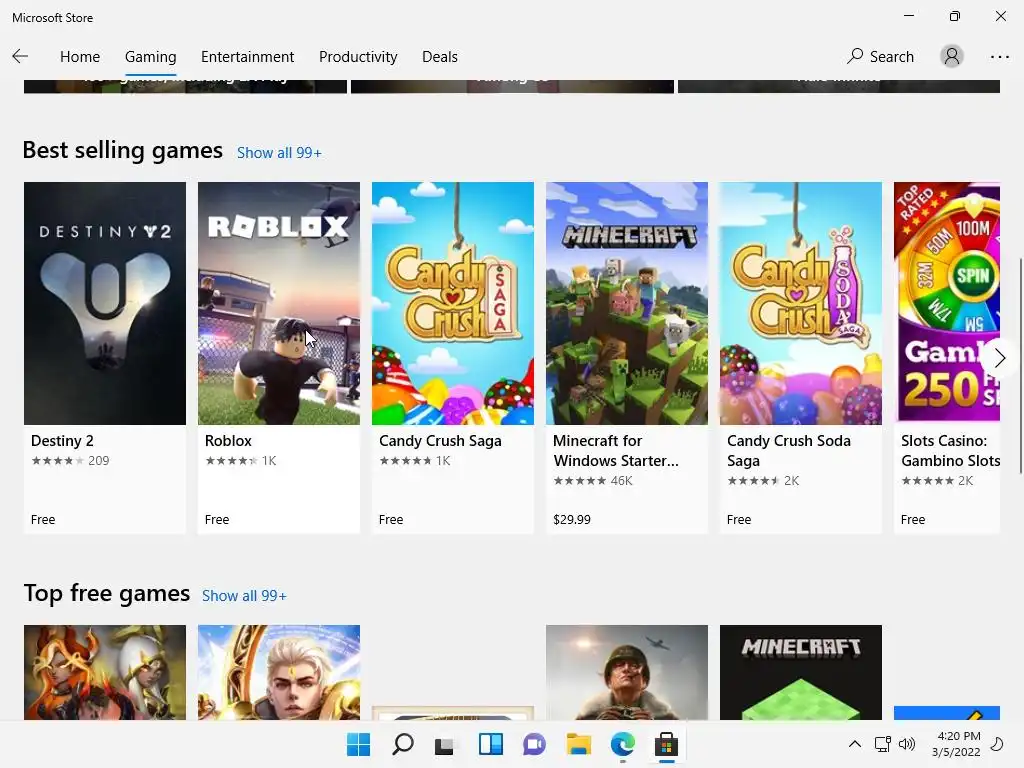The width and height of the screenshot is (1024, 768).
Task: Open the user account profile icon
Action: pos(952,57)
